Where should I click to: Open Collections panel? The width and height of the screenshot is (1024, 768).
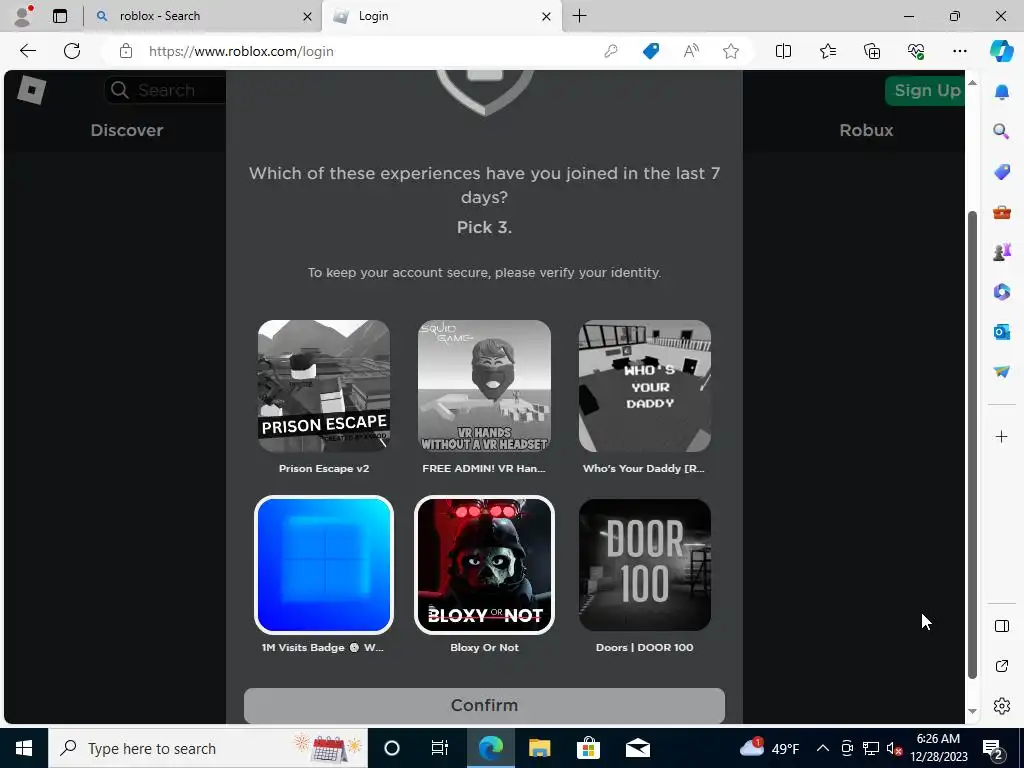click(x=872, y=51)
